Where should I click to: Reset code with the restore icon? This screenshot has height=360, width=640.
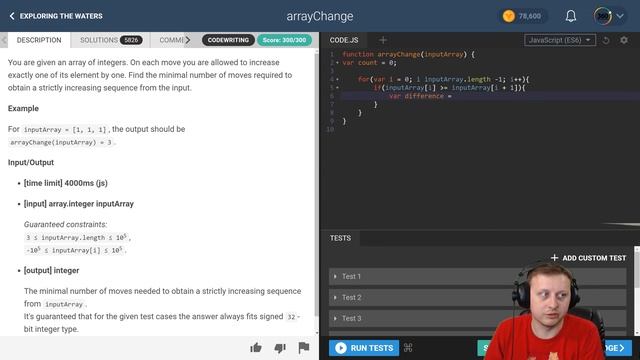coord(606,40)
